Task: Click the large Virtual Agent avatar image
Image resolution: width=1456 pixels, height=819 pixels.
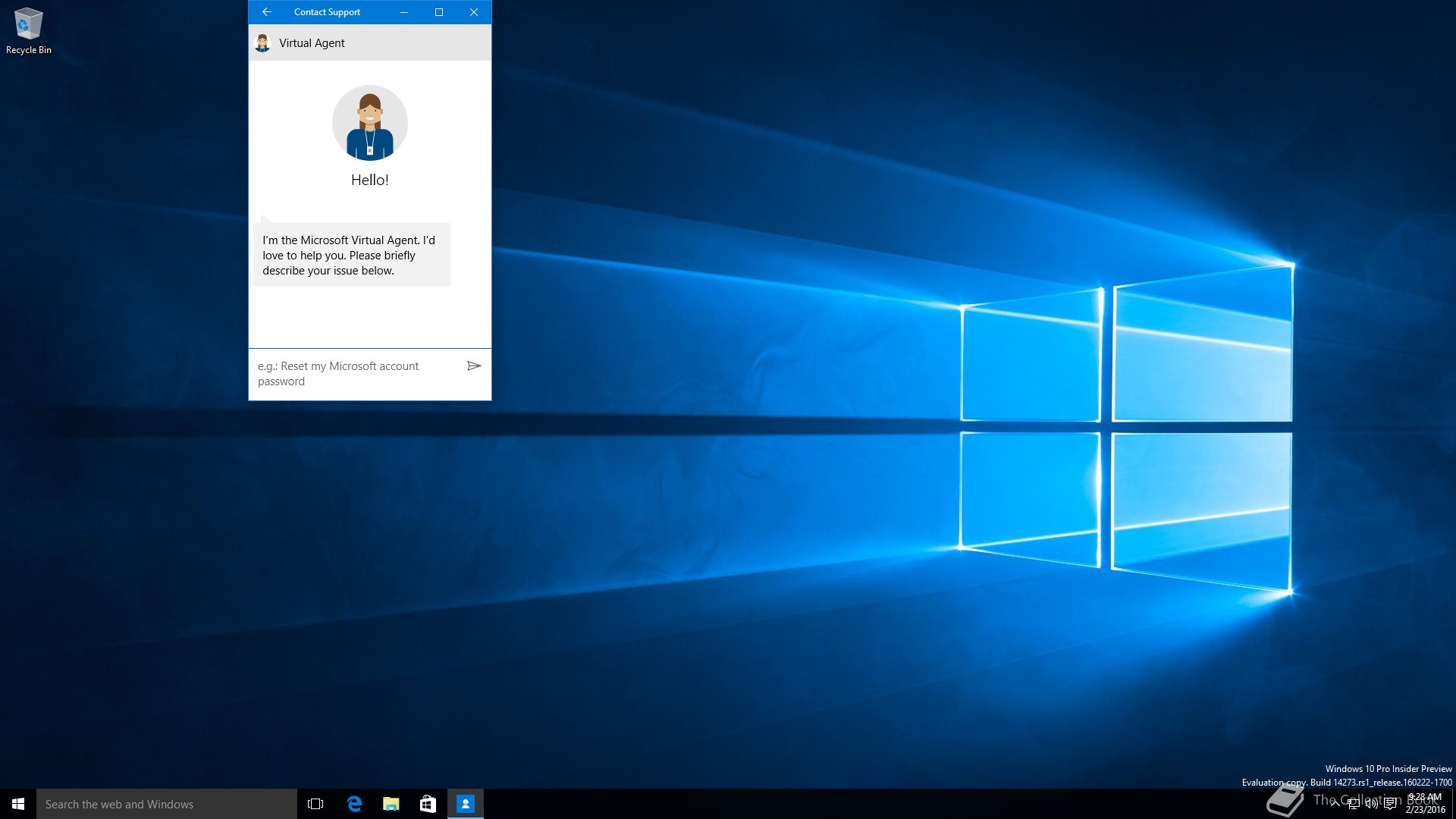Action: coord(370,123)
